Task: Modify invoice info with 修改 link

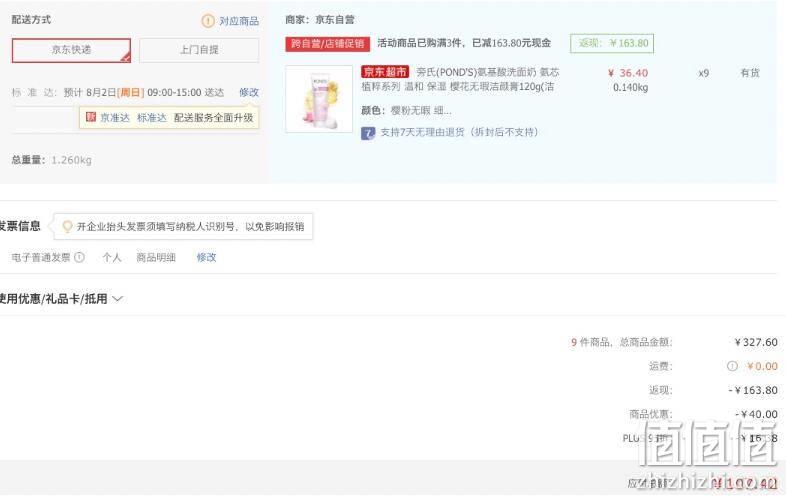Action: (206, 257)
